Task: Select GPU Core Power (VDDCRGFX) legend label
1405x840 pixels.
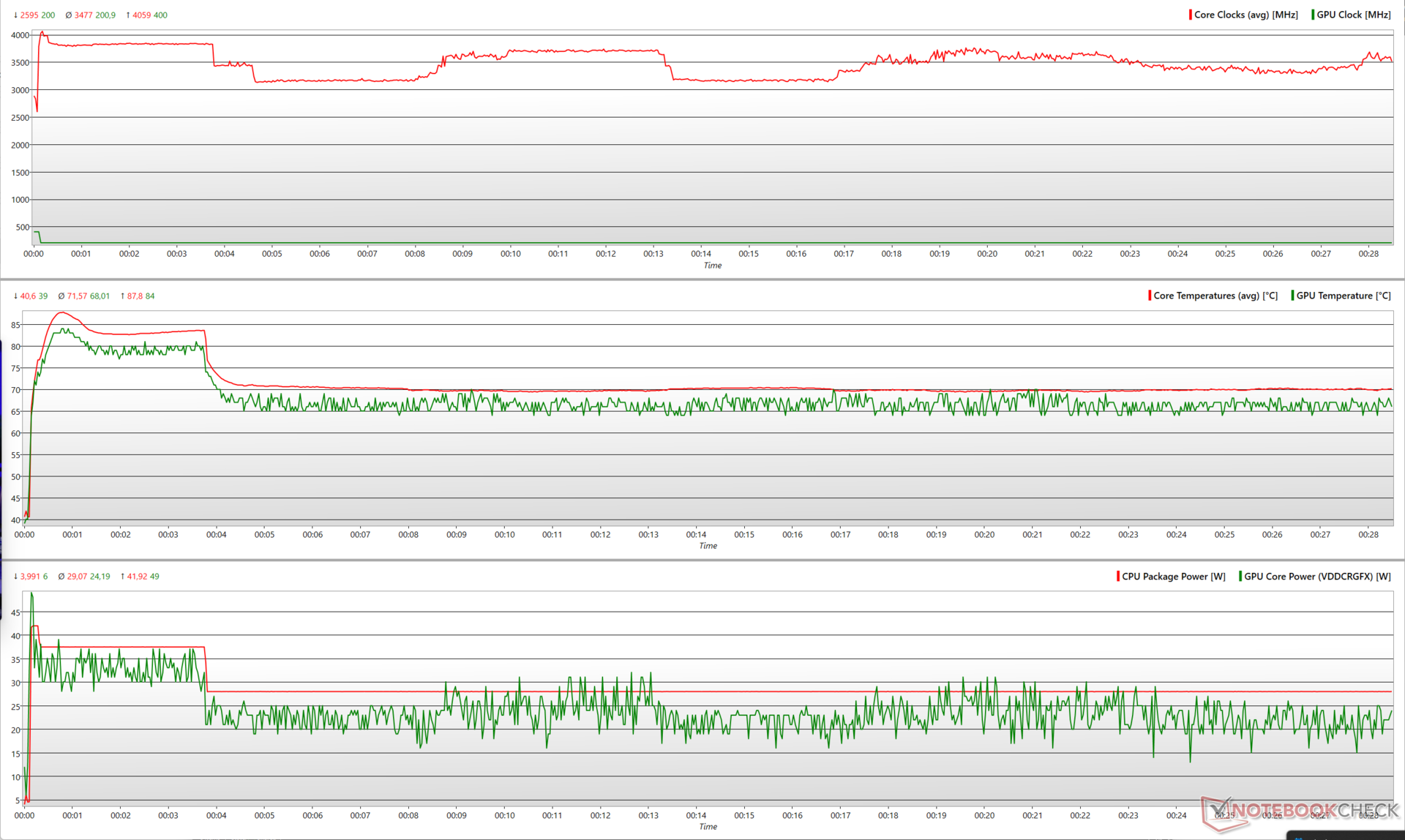Action: 1317,577
